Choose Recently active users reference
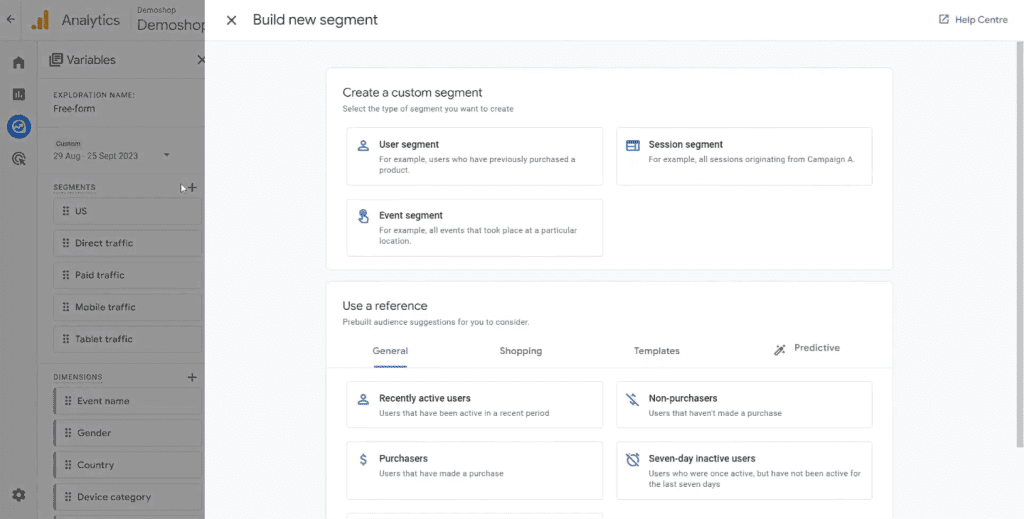1024x519 pixels. (475, 405)
